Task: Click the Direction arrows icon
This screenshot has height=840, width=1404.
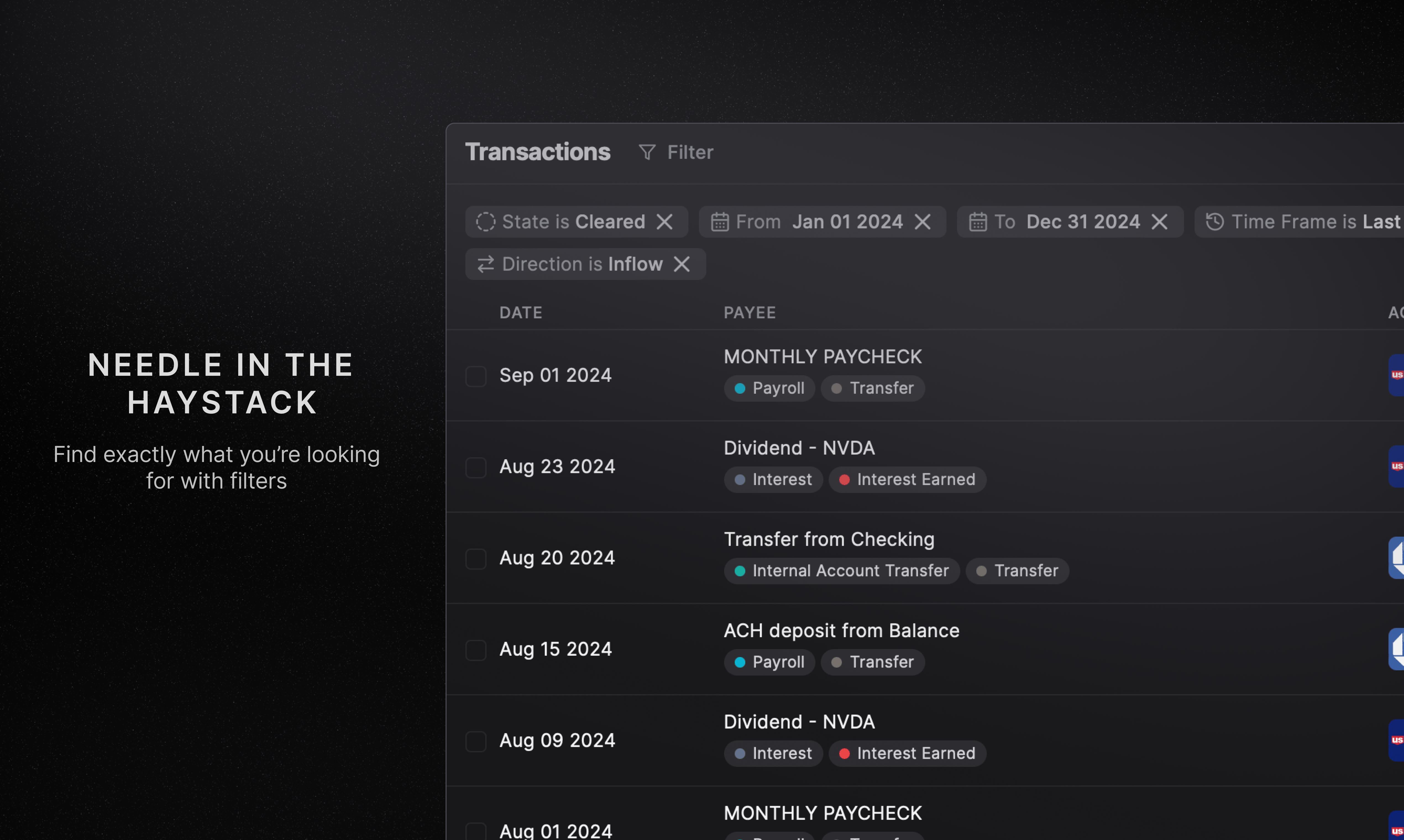Action: coord(486,264)
